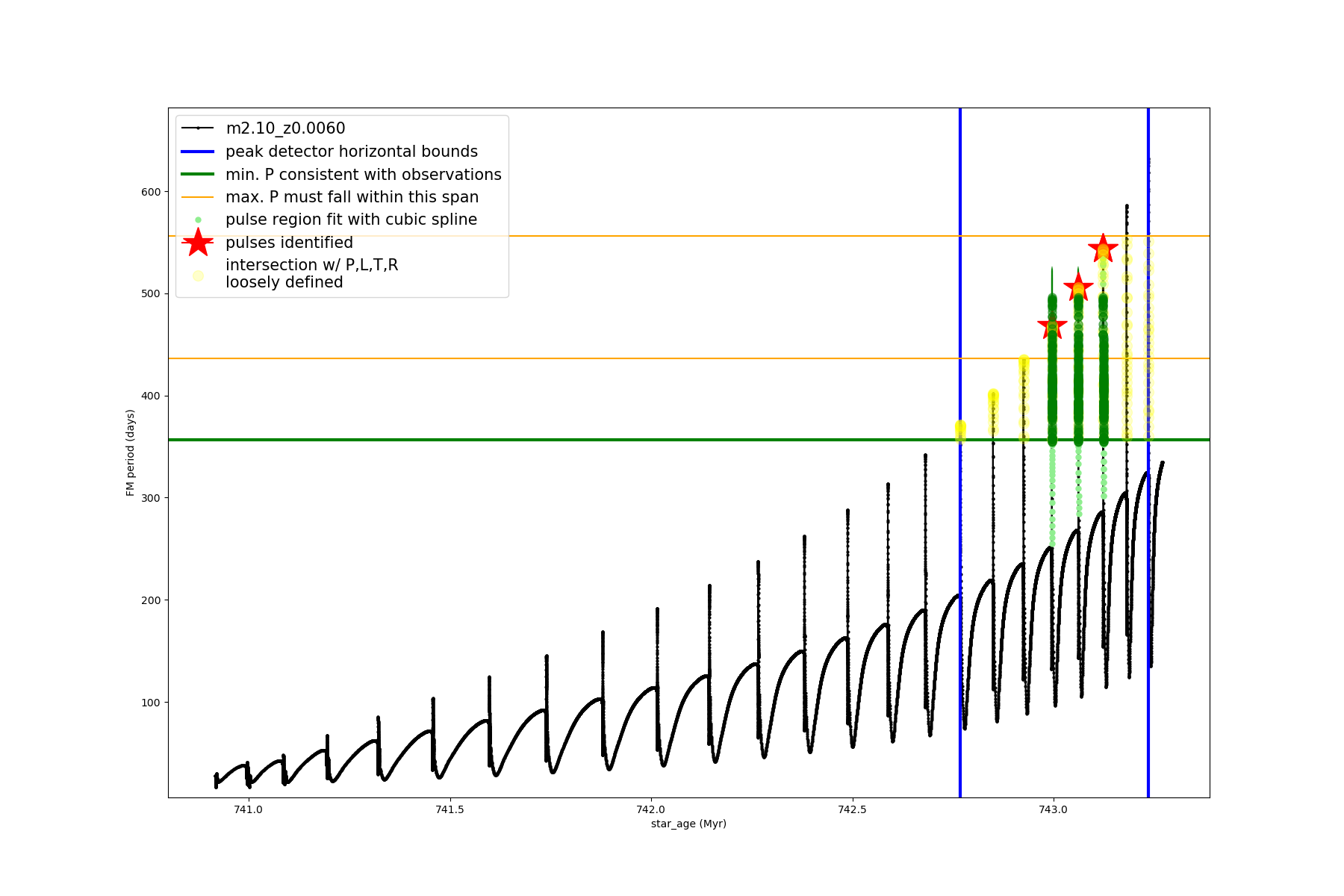The height and width of the screenshot is (896, 1344).
Task: Click the red star icon in the legend
Action: pos(198,242)
